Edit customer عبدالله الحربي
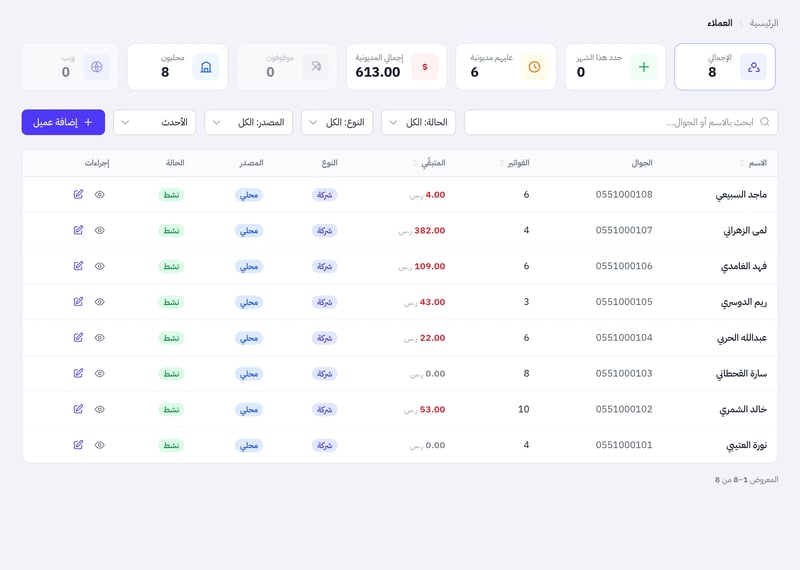This screenshot has height=570, width=800. pyautogui.click(x=78, y=337)
